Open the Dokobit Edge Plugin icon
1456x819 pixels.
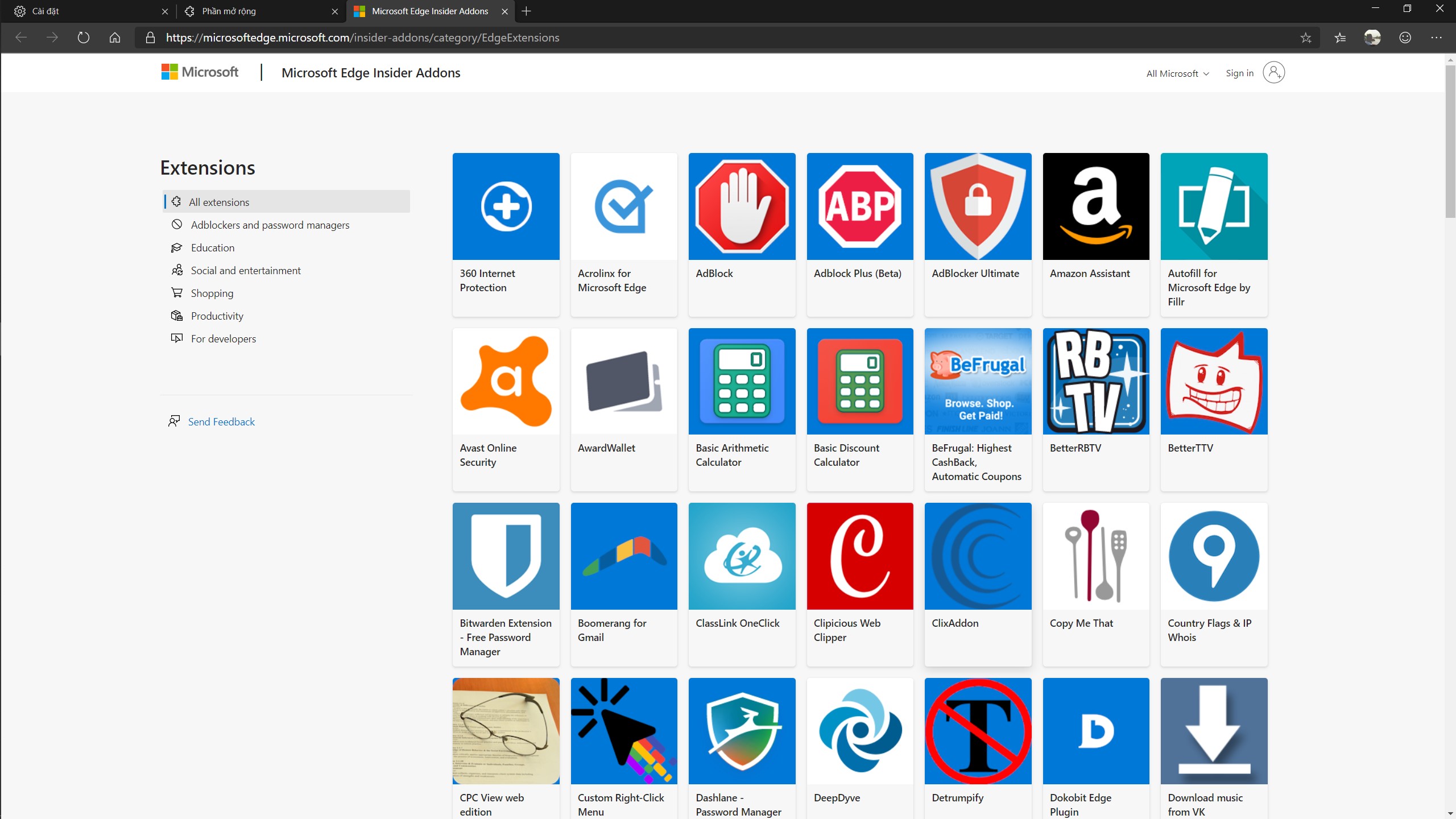[x=1096, y=731]
